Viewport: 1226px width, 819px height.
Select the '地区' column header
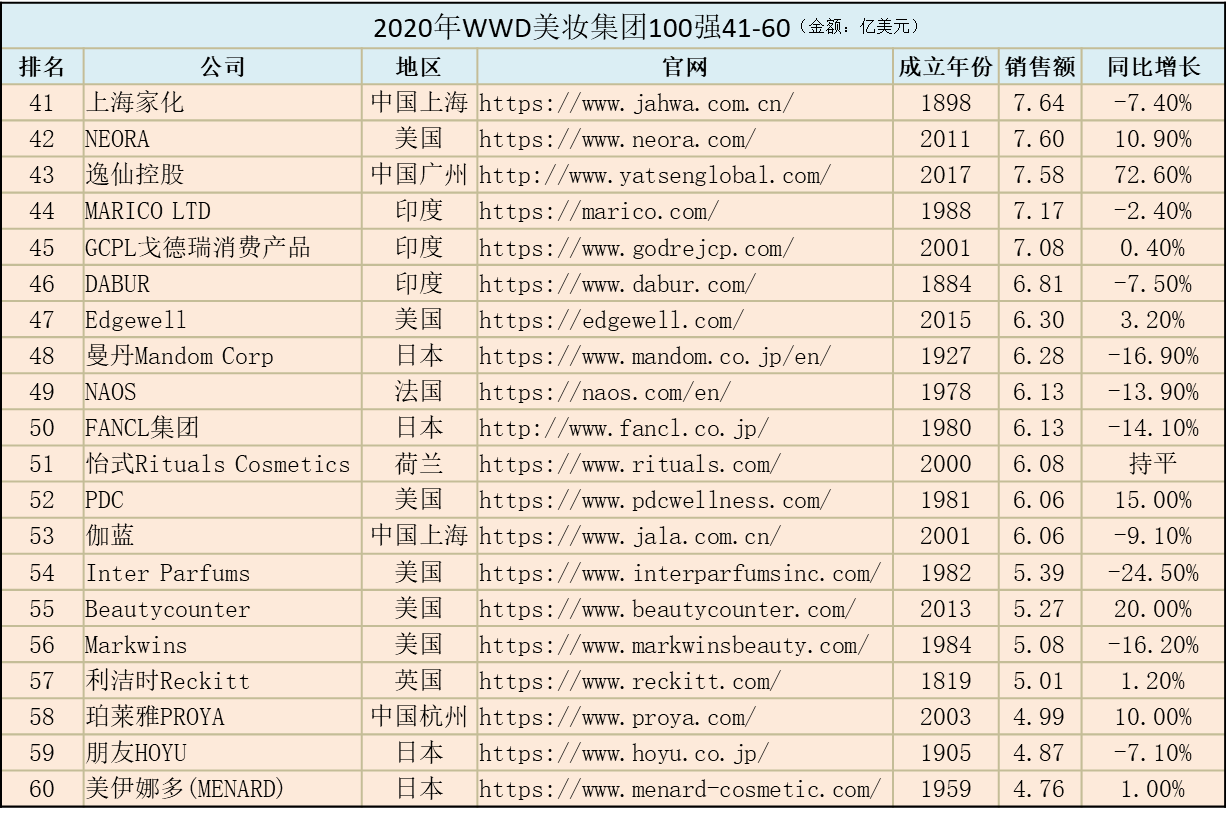click(x=420, y=67)
